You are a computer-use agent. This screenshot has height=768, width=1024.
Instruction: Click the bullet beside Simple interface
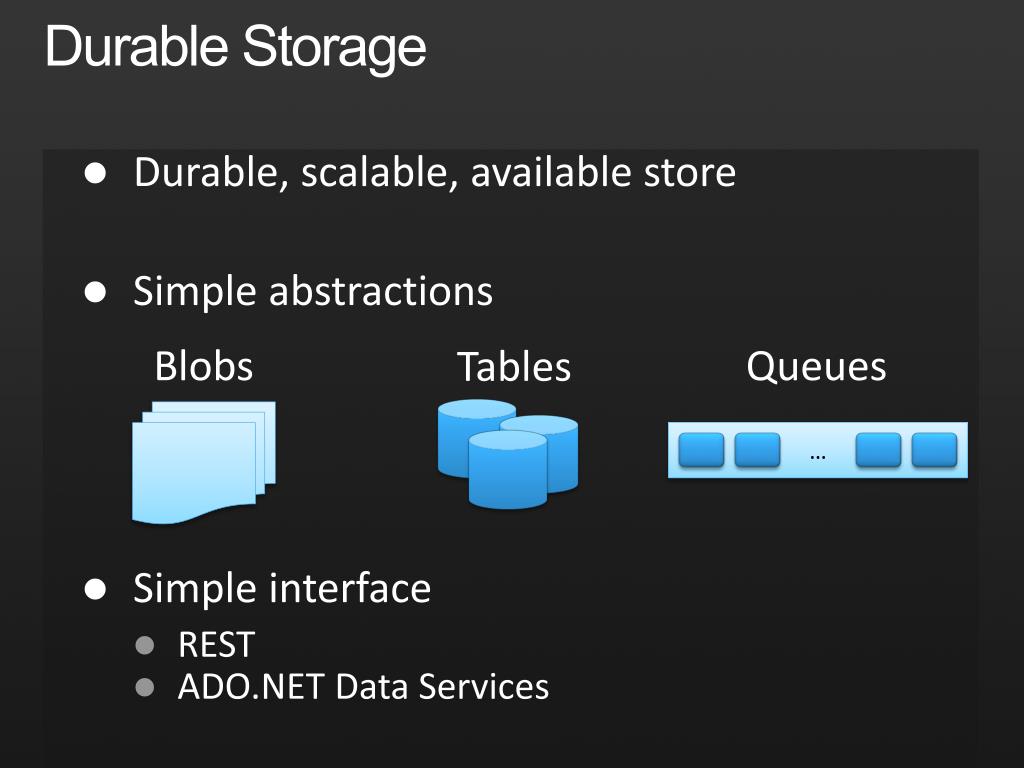coord(95,589)
